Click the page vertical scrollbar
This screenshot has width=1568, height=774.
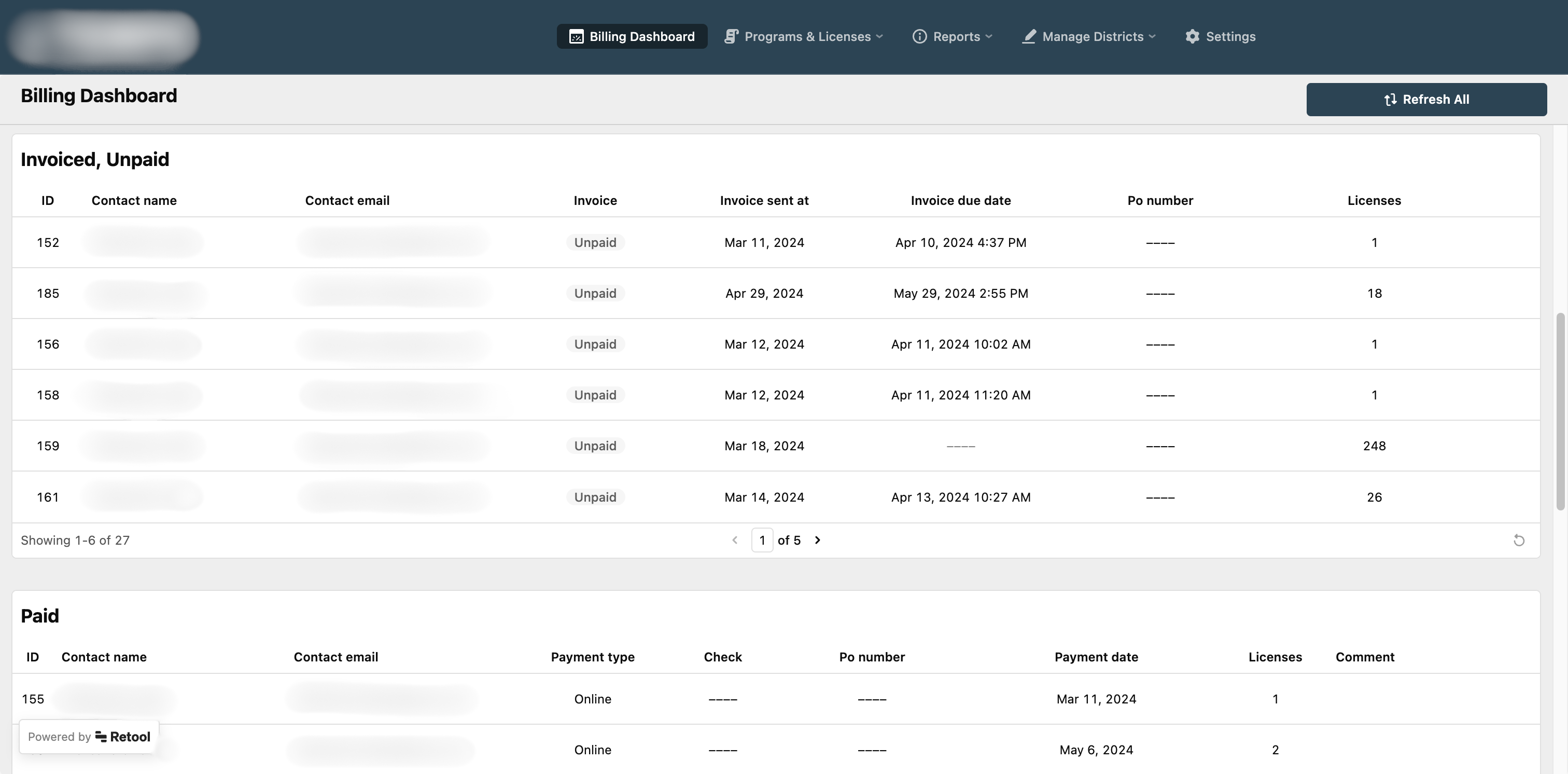point(1560,411)
